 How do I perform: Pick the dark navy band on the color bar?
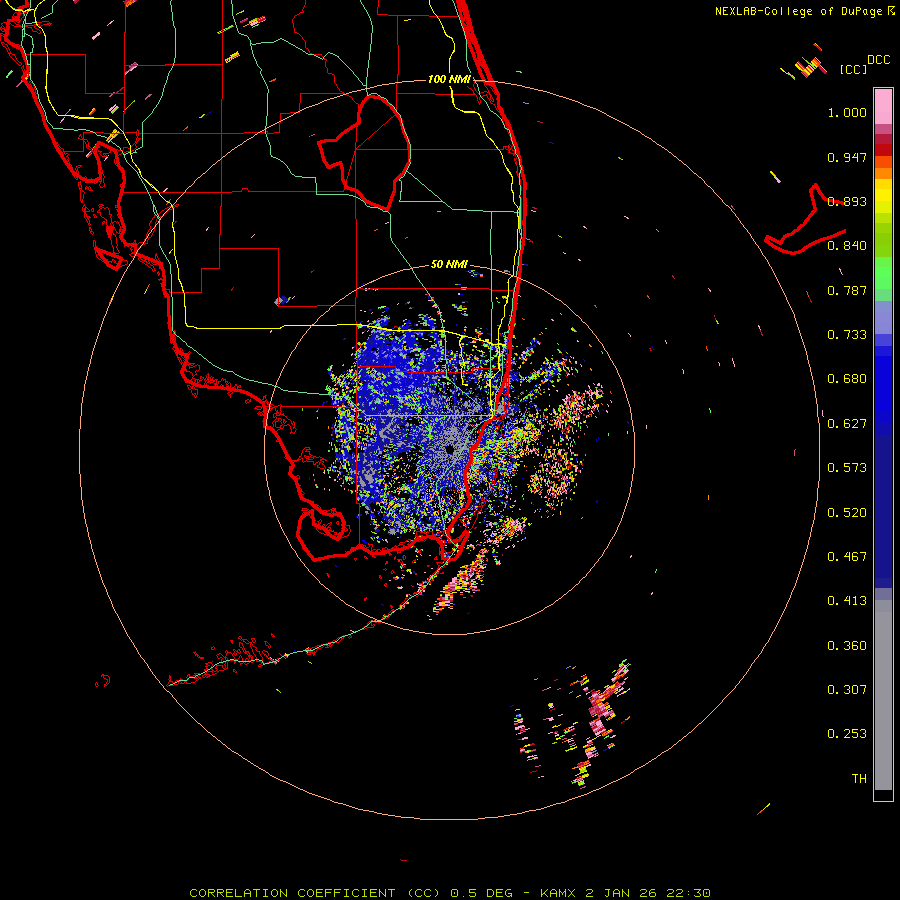pos(883,511)
